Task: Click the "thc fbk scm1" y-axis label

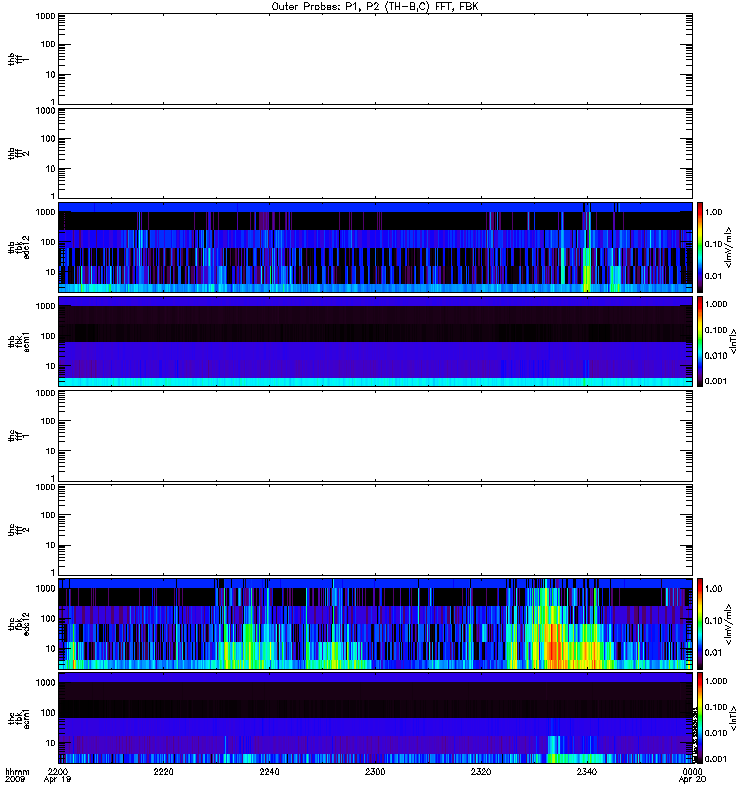Action: (19, 718)
